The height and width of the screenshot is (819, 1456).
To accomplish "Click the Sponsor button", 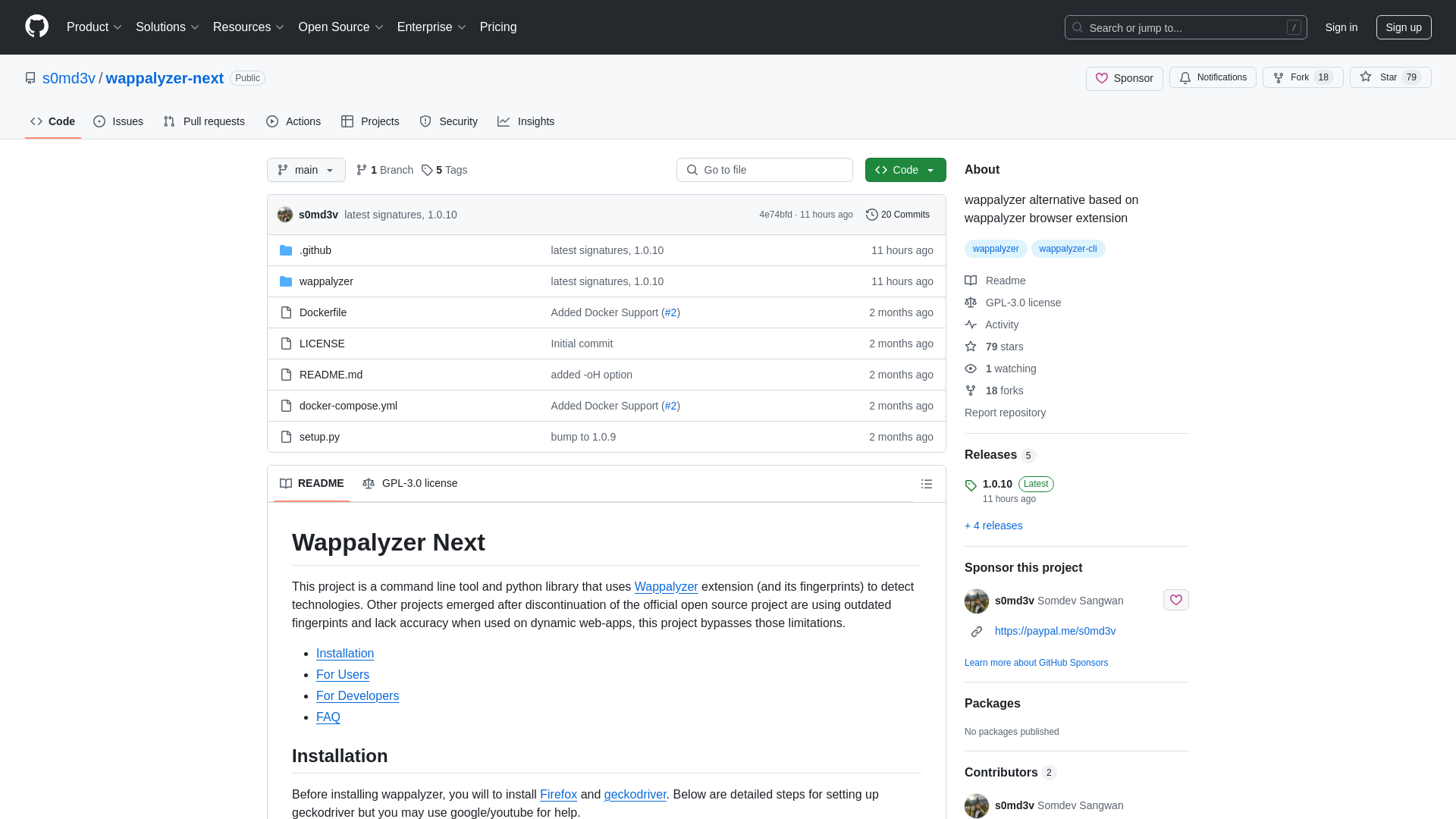I will pyautogui.click(x=1124, y=78).
